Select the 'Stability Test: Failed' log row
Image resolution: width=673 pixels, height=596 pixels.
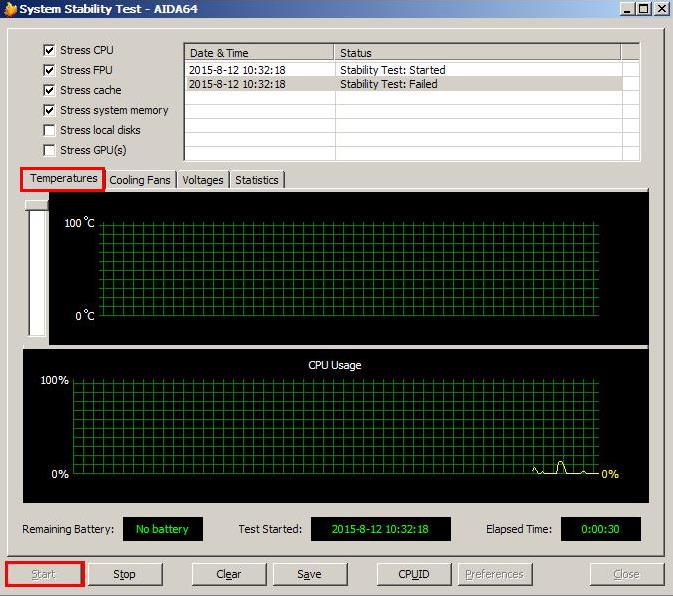[403, 84]
